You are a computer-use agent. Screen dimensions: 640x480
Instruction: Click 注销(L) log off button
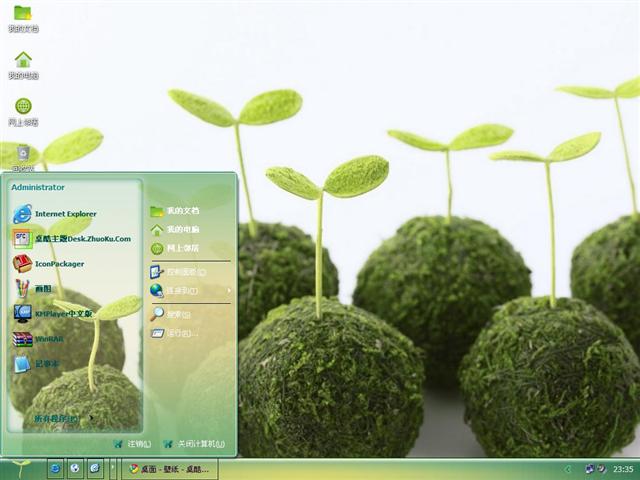[x=133, y=444]
